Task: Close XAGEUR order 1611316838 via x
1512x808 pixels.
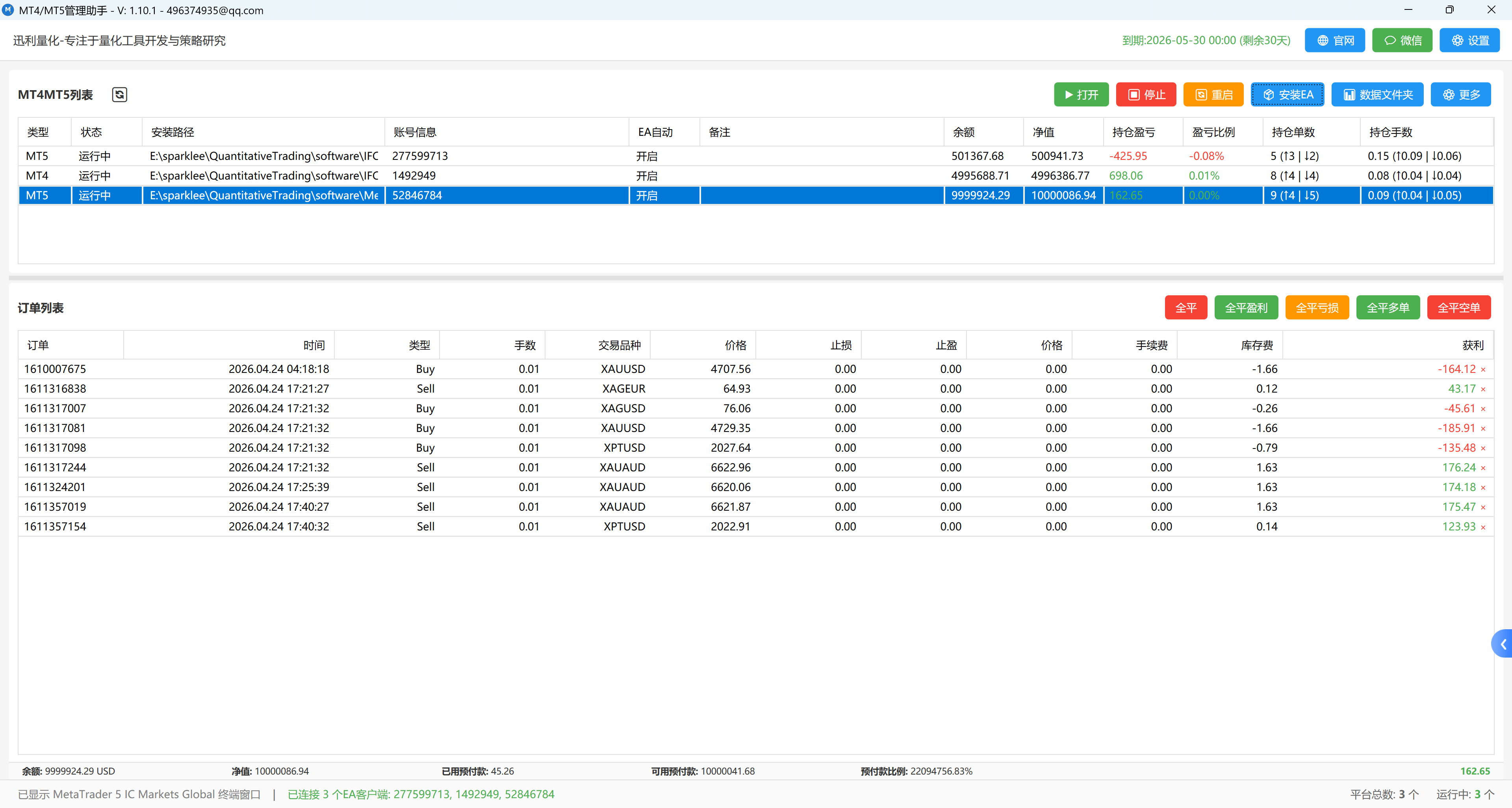Action: tap(1483, 389)
